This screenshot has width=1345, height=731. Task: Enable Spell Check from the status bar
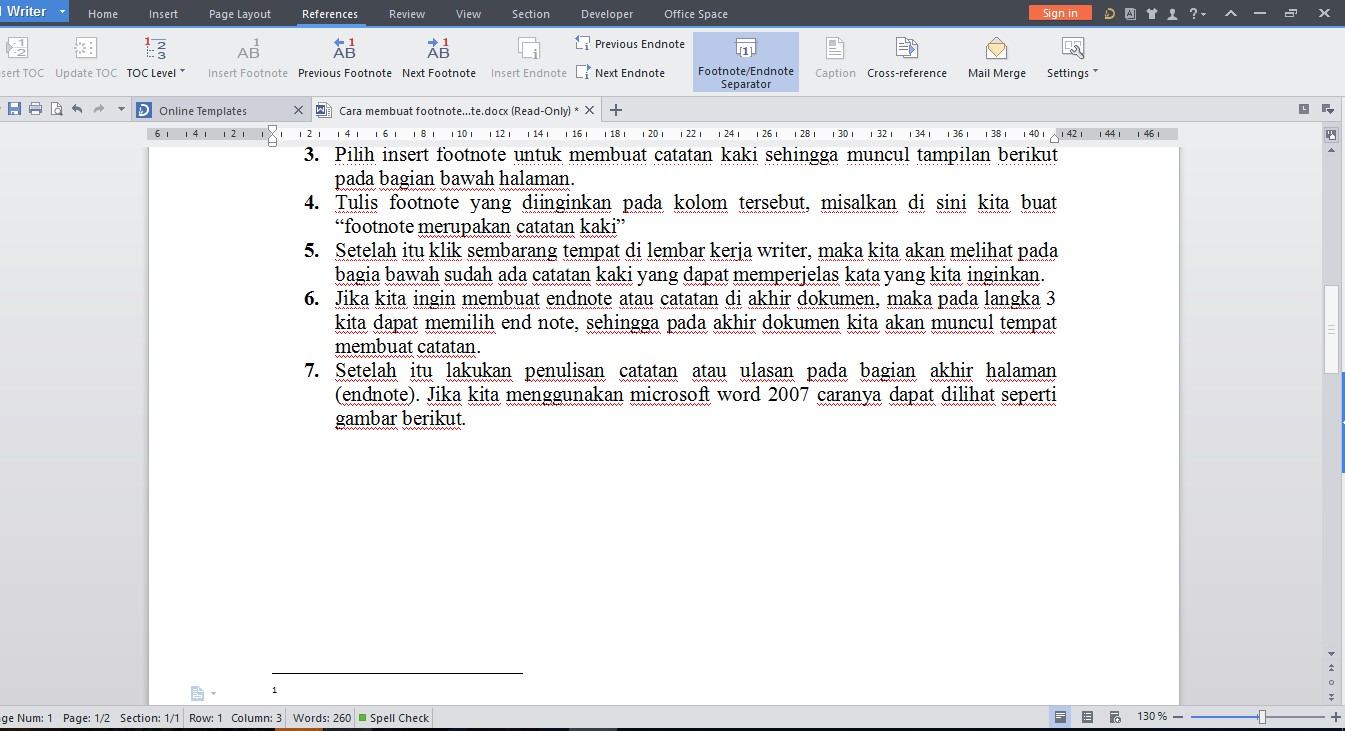[394, 717]
